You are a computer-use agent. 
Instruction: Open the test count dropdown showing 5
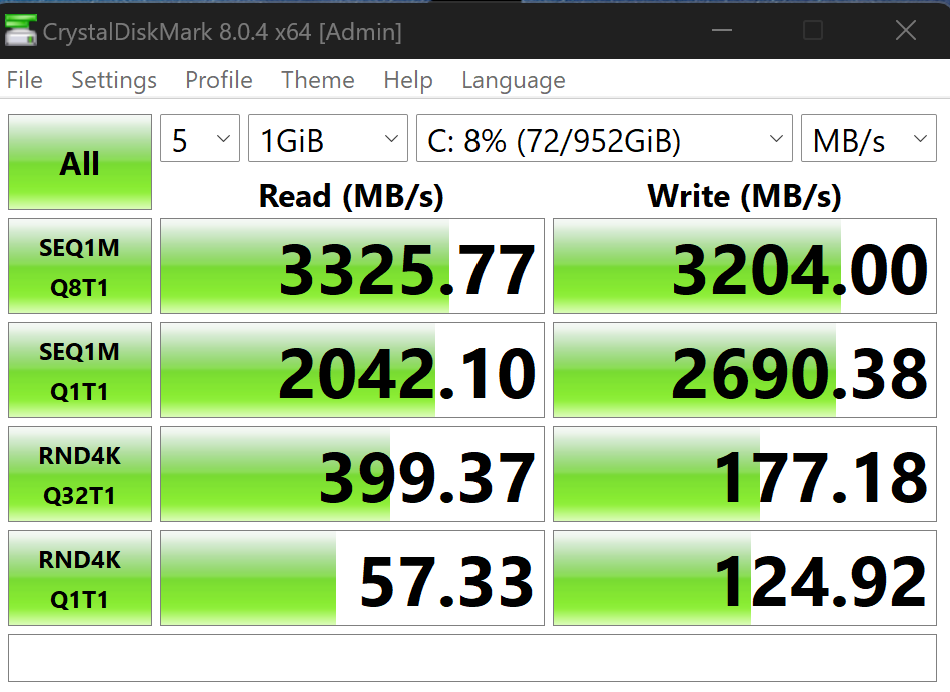point(200,138)
